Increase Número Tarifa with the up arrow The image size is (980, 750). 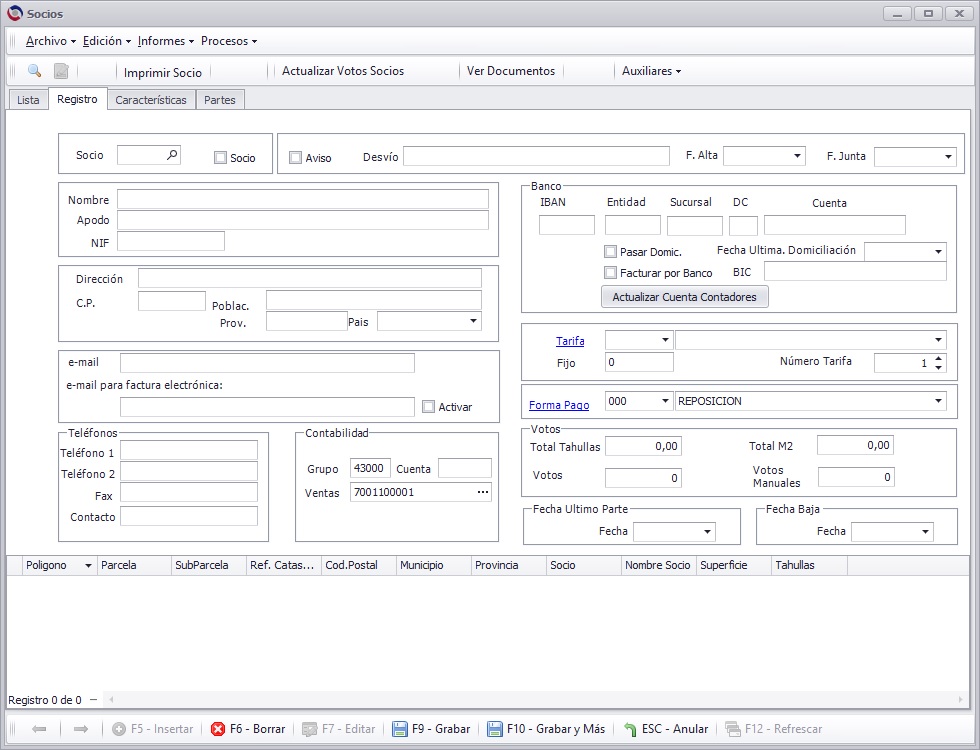[939, 359]
